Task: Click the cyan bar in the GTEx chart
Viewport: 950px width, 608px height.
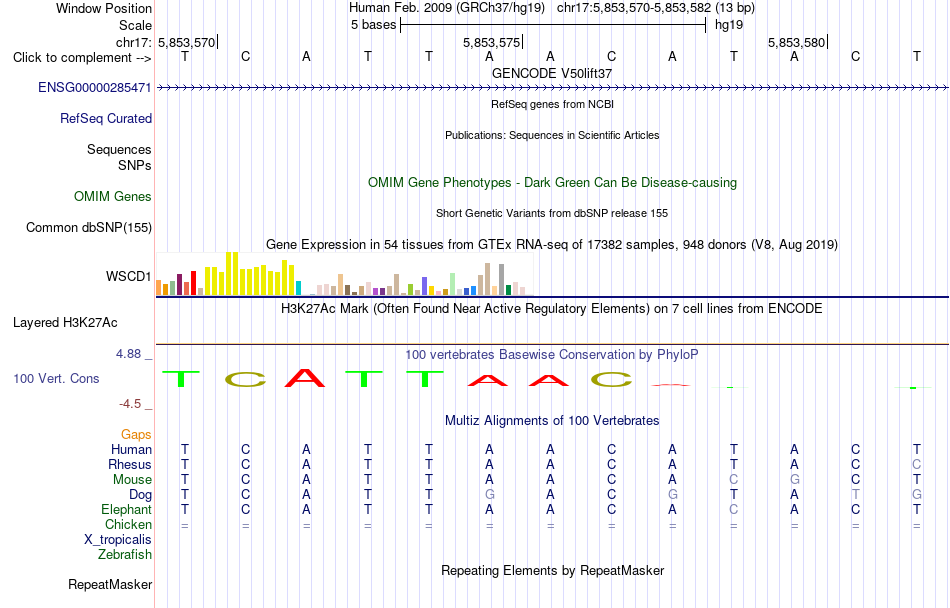Action: tap(298, 288)
